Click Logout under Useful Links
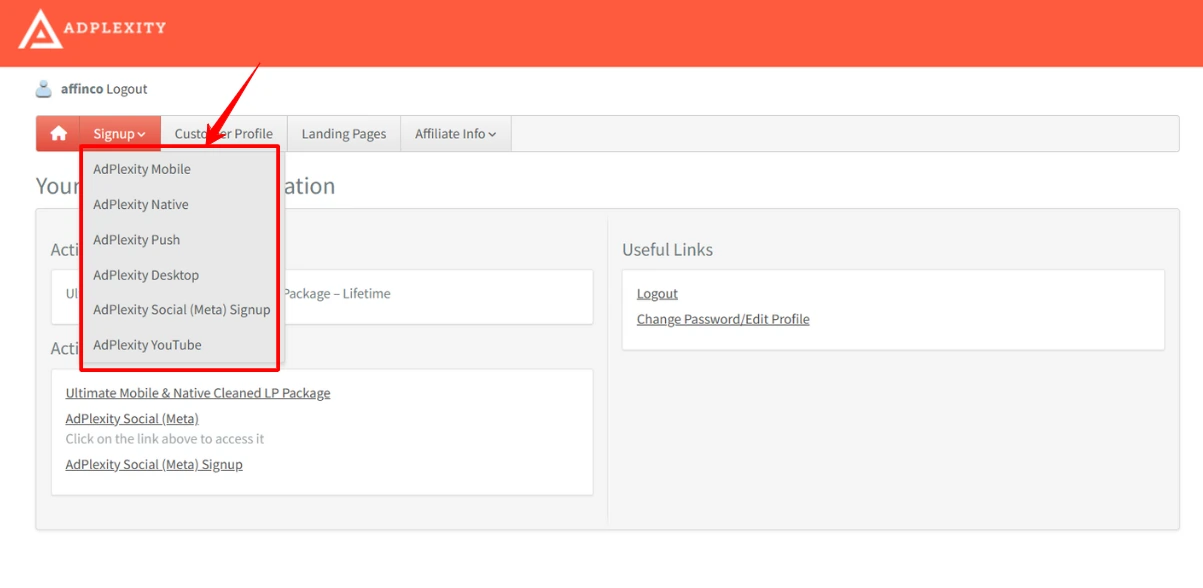 tap(657, 294)
